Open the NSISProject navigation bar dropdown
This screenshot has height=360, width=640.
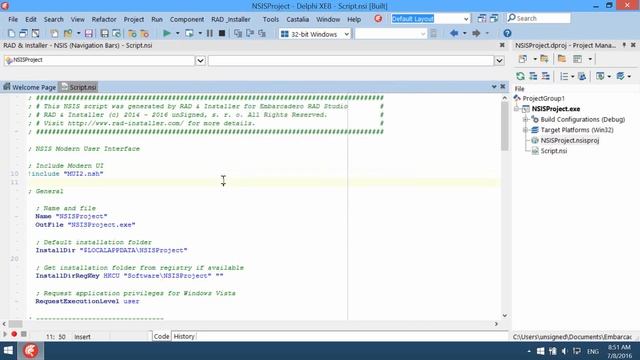pos(200,60)
